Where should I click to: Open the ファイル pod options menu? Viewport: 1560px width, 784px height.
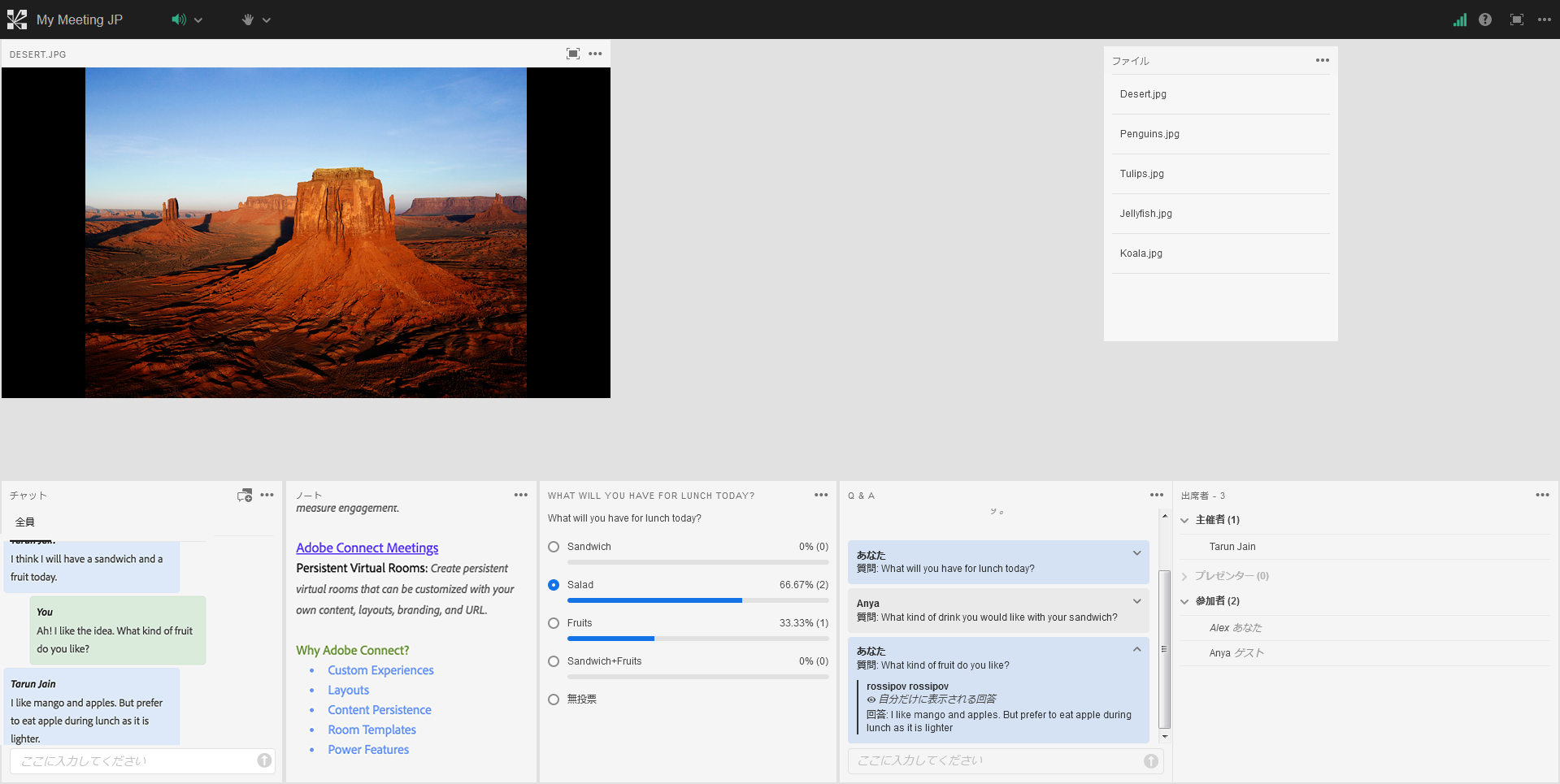tap(1323, 60)
